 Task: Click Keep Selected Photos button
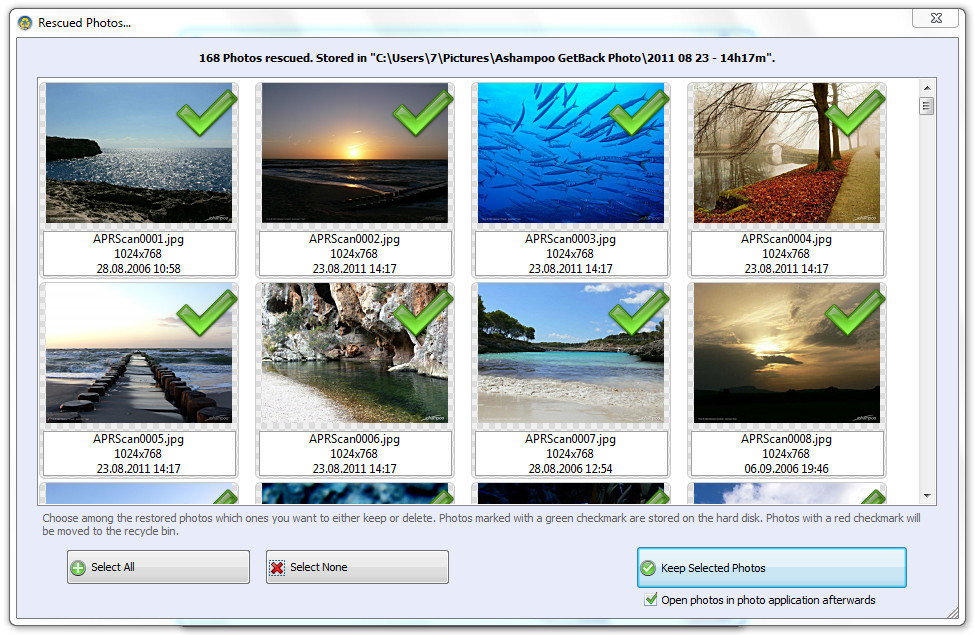tap(772, 567)
